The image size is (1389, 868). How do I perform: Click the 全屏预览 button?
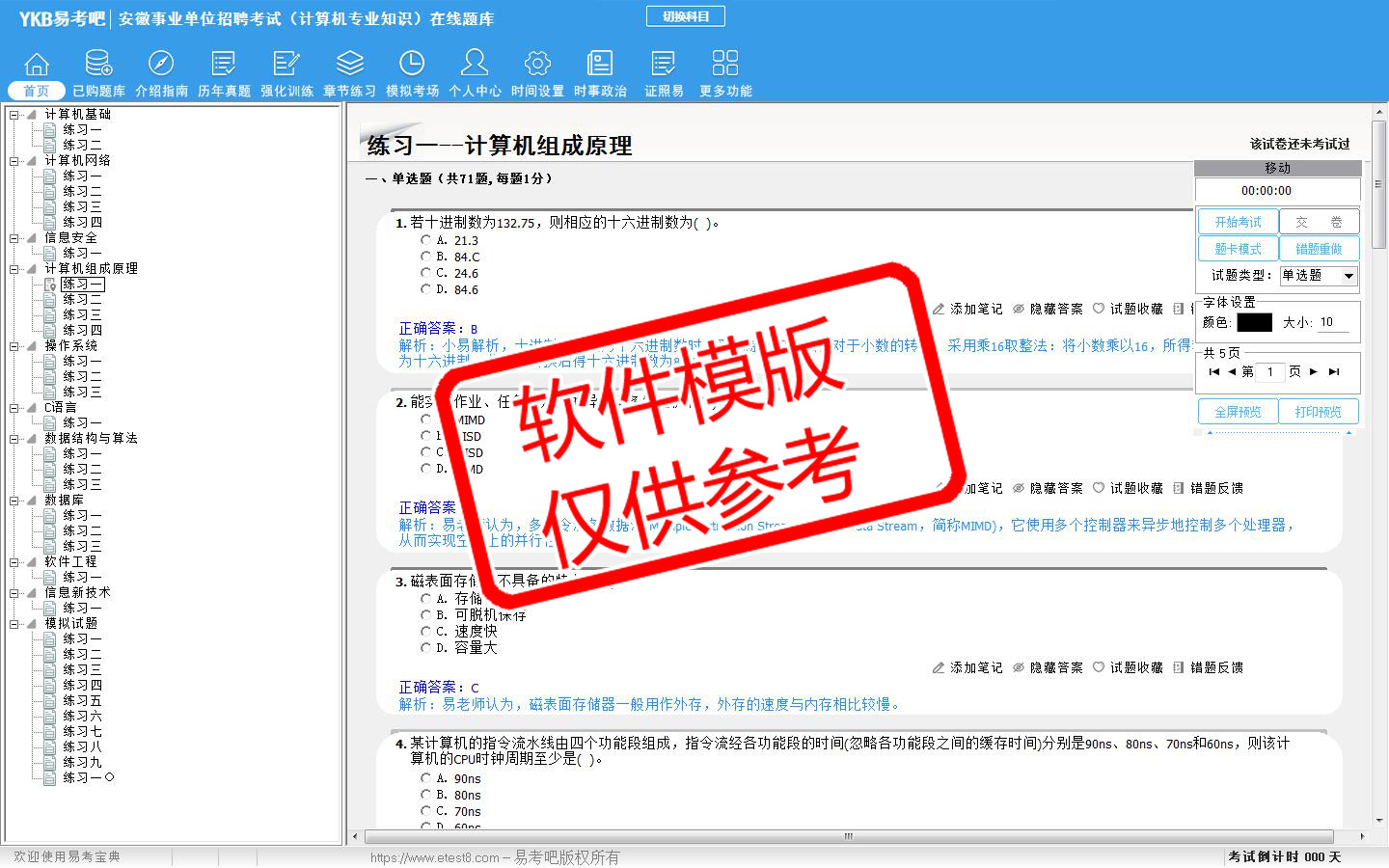tap(1238, 412)
